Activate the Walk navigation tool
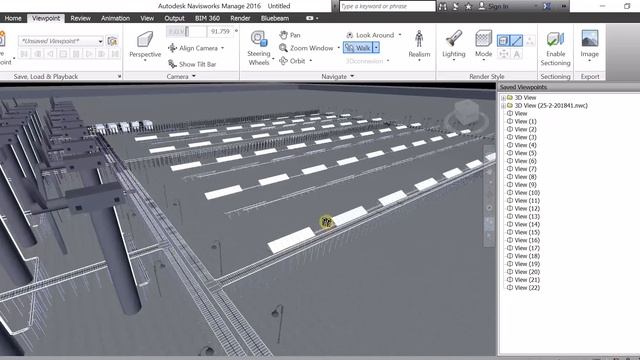 coord(358,48)
